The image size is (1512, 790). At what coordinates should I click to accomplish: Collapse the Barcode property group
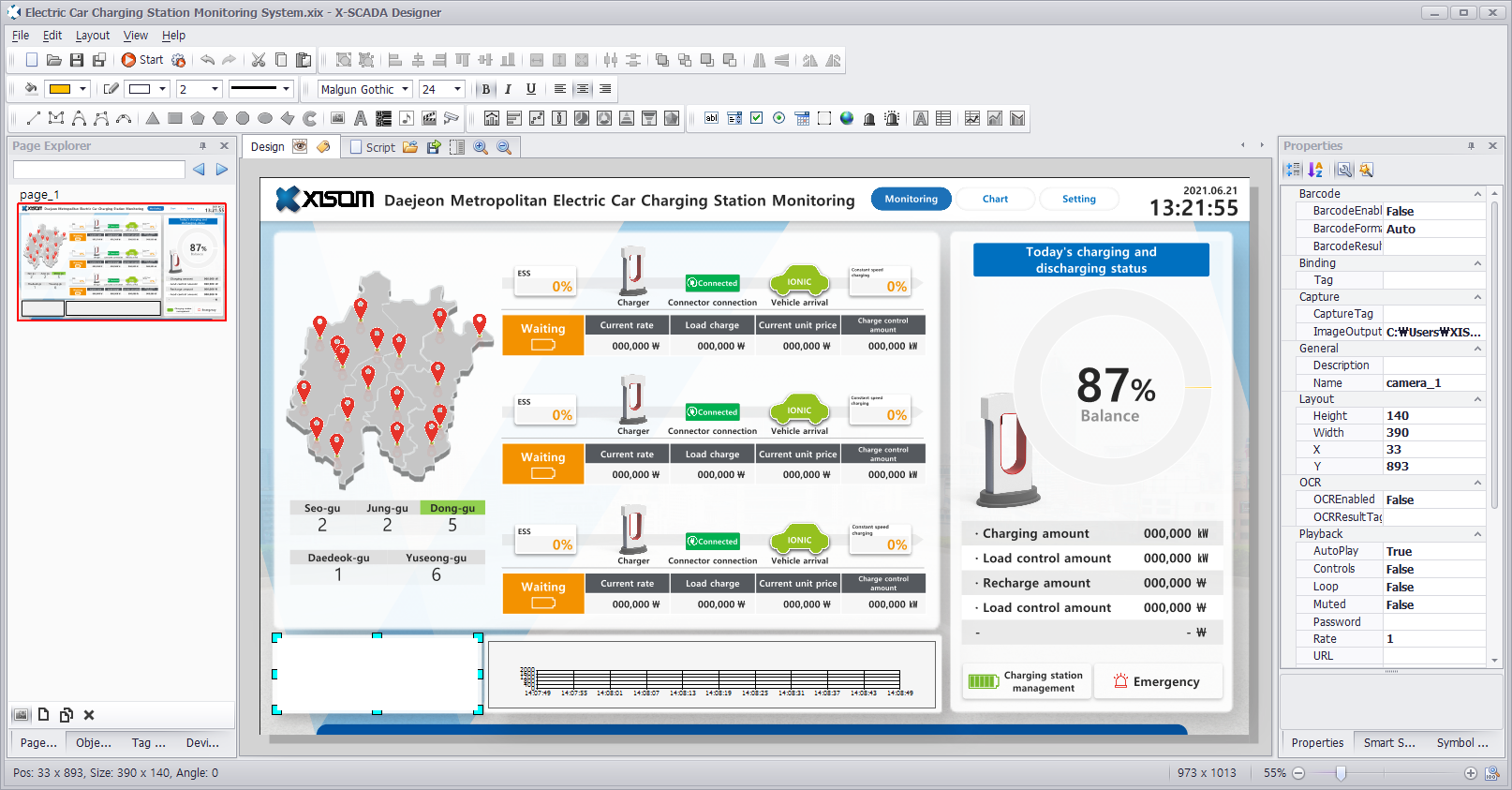[x=1477, y=194]
